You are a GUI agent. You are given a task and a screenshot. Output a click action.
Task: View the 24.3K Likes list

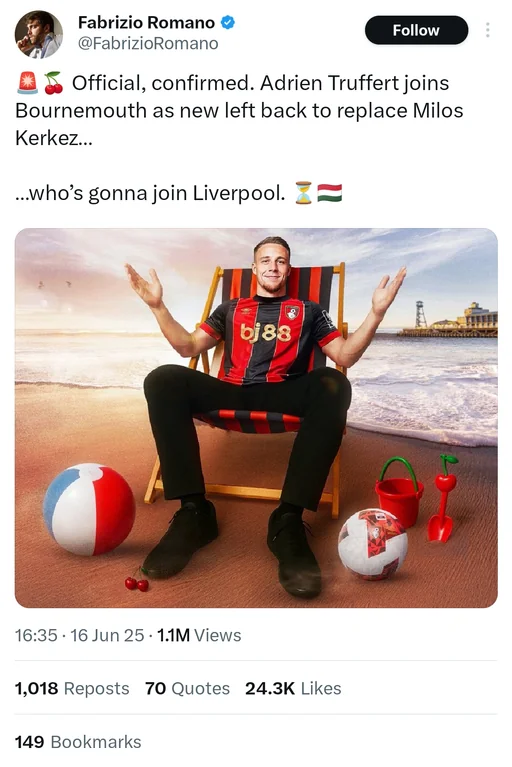[293, 688]
